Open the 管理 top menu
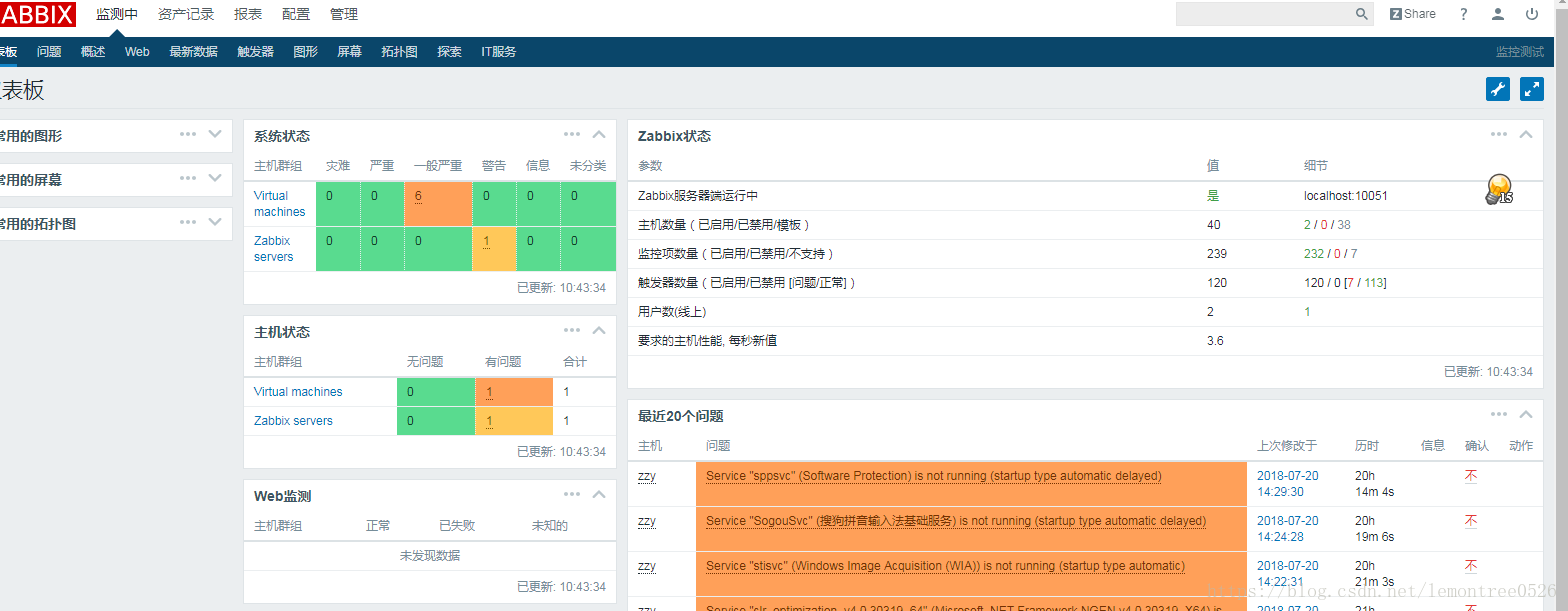This screenshot has width=1568, height=611. [344, 14]
